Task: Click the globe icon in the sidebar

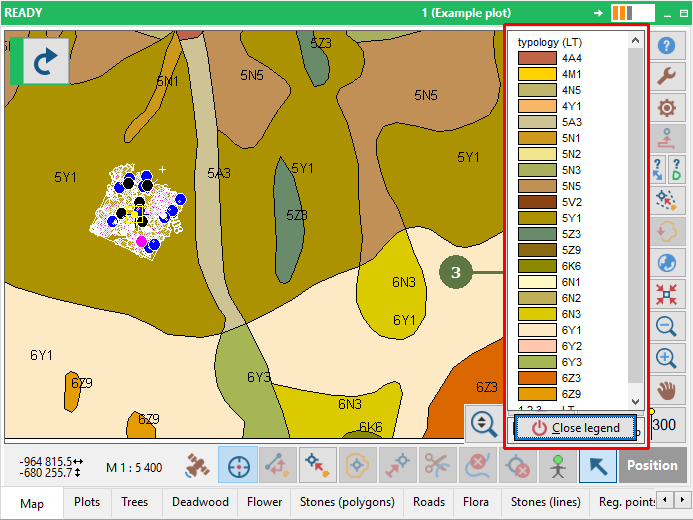Action: pos(667,263)
